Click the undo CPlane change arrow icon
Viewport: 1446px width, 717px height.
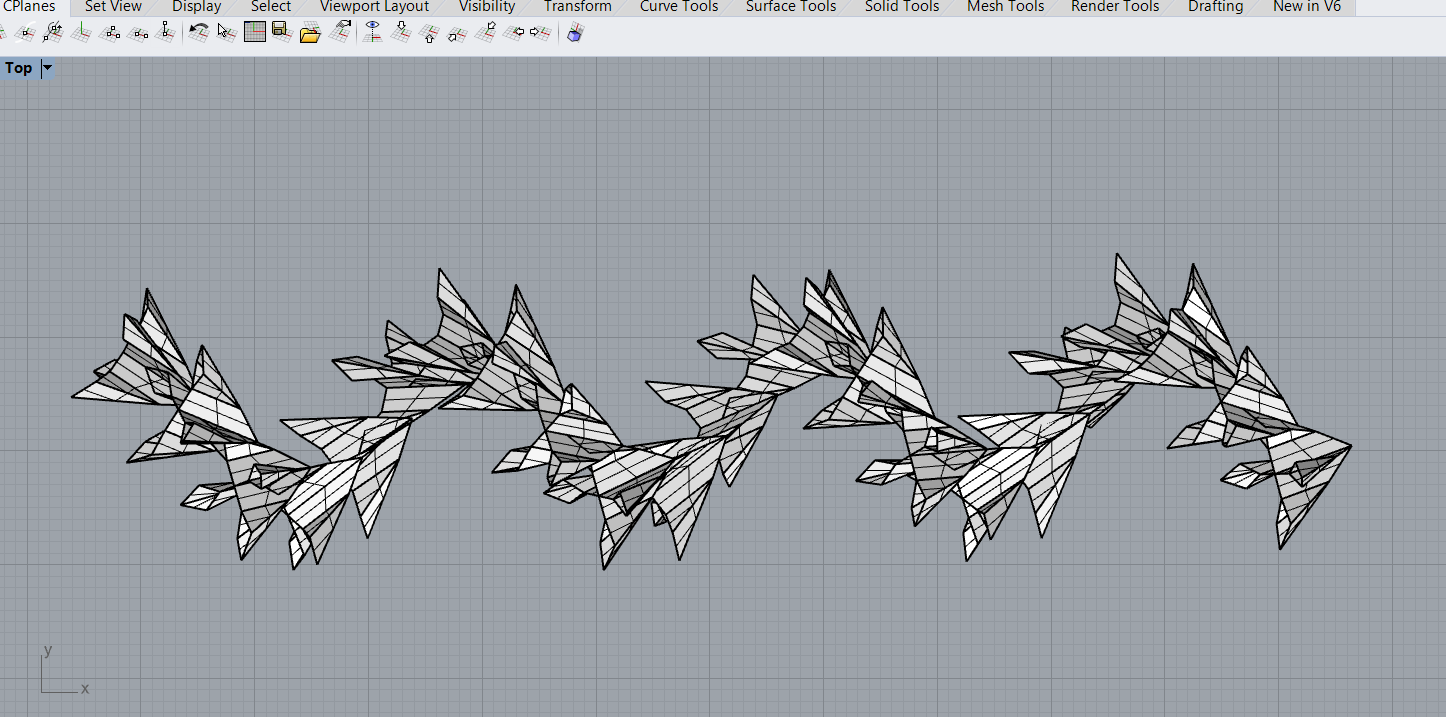click(x=198, y=33)
